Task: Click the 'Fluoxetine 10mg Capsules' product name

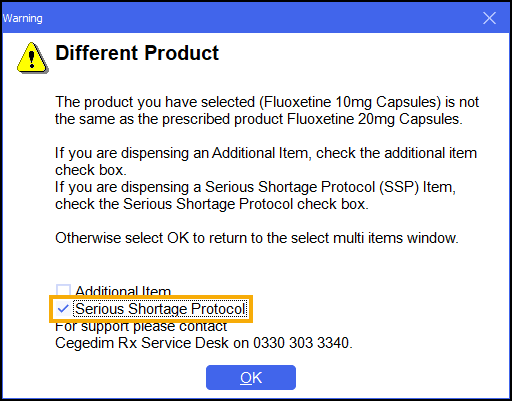Action: click(350, 102)
